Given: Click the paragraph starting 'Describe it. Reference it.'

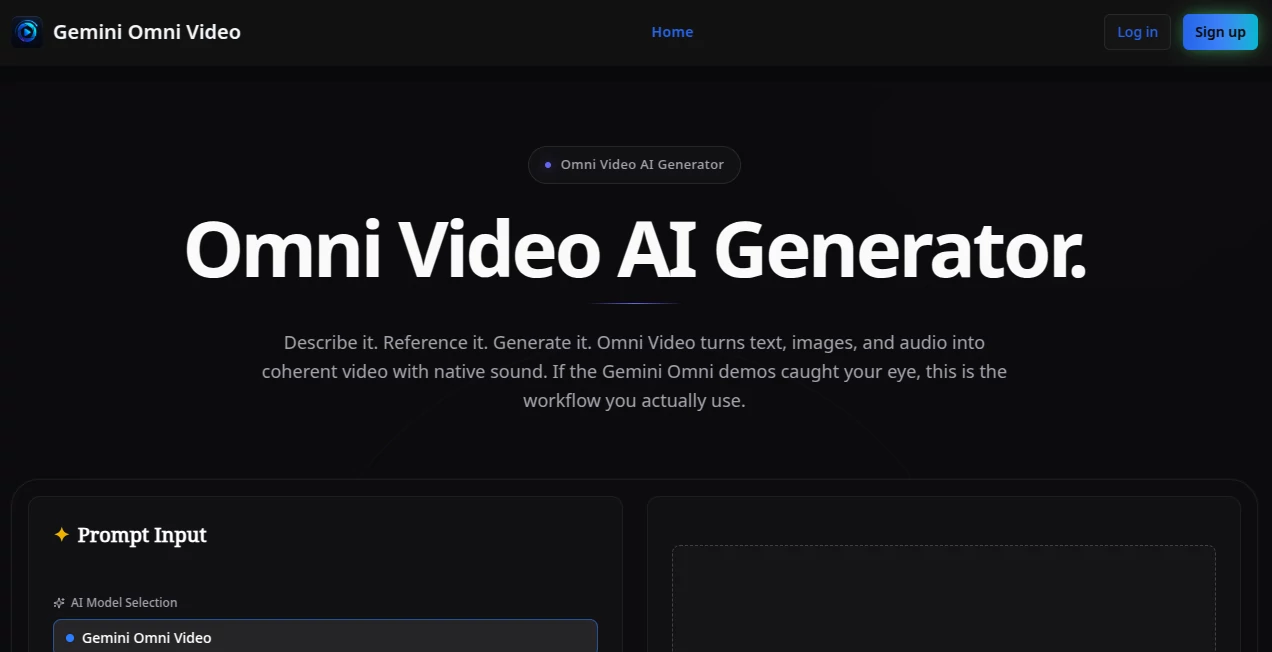Looking at the screenshot, I should pos(634,372).
